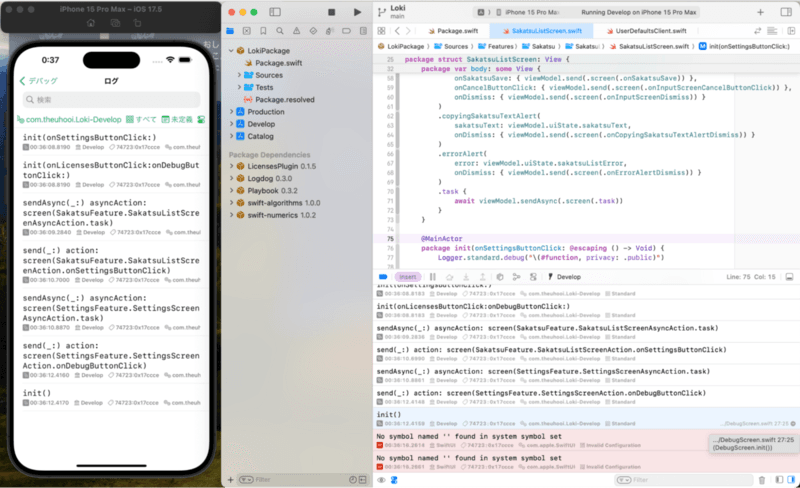Open the Project navigator folder icon
Screen dimensions: 800x488
pyautogui.click(x=230, y=31)
